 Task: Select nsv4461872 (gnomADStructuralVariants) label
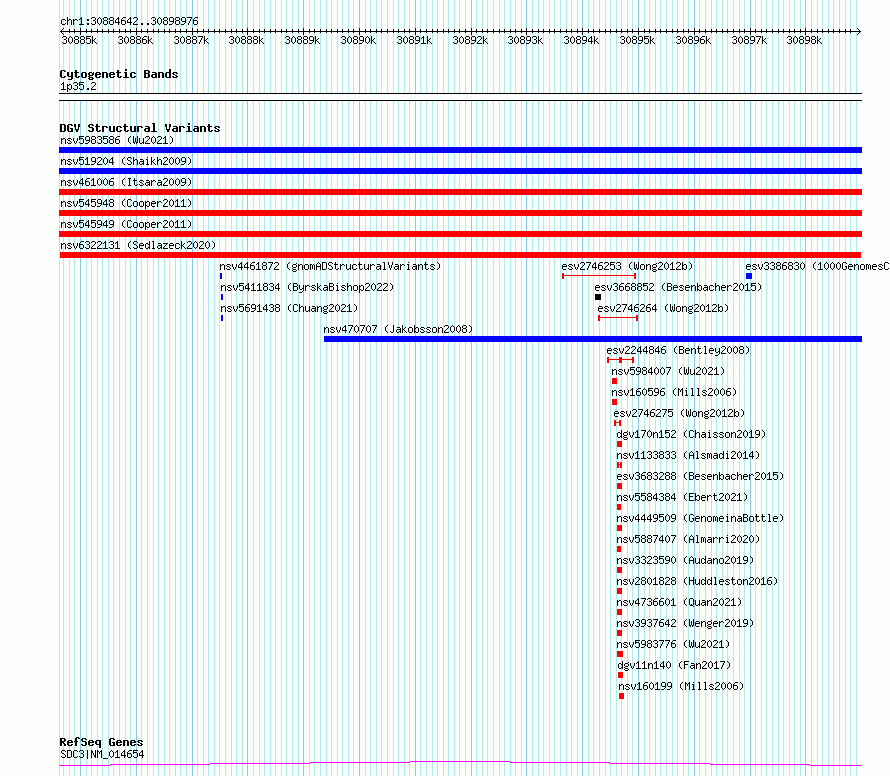pyautogui.click(x=330, y=266)
